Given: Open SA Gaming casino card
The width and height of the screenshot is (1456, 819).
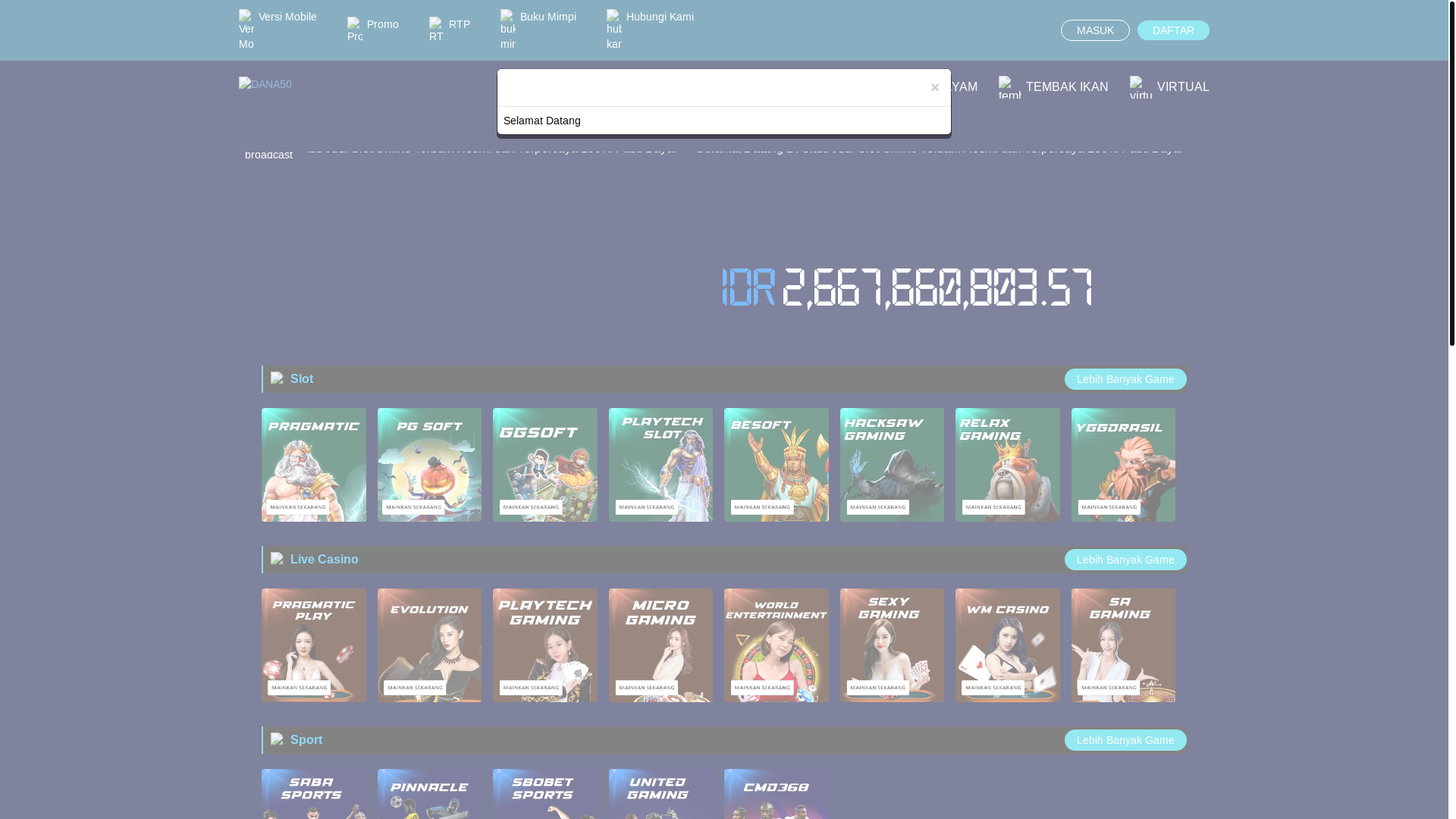Looking at the screenshot, I should pyautogui.click(x=1123, y=645).
